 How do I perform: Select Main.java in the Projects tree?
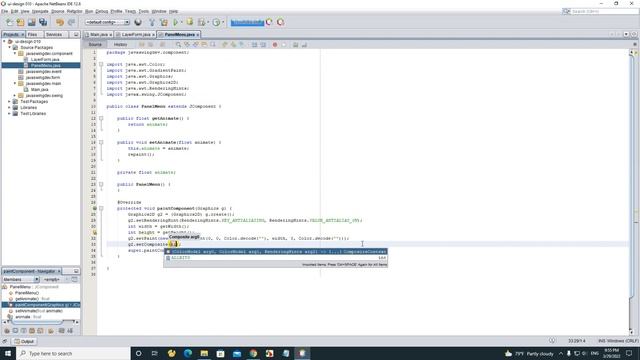tap(40, 89)
